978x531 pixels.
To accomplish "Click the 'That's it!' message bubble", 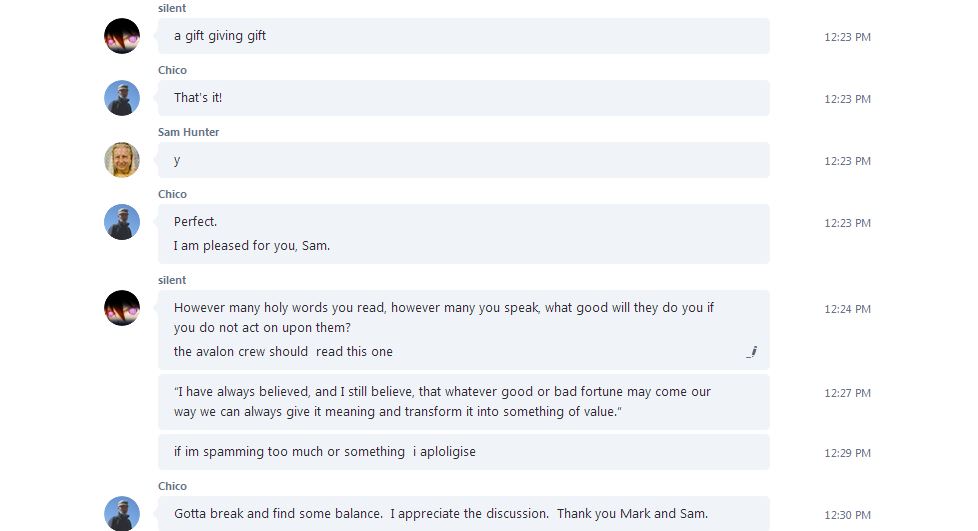I will (x=463, y=98).
